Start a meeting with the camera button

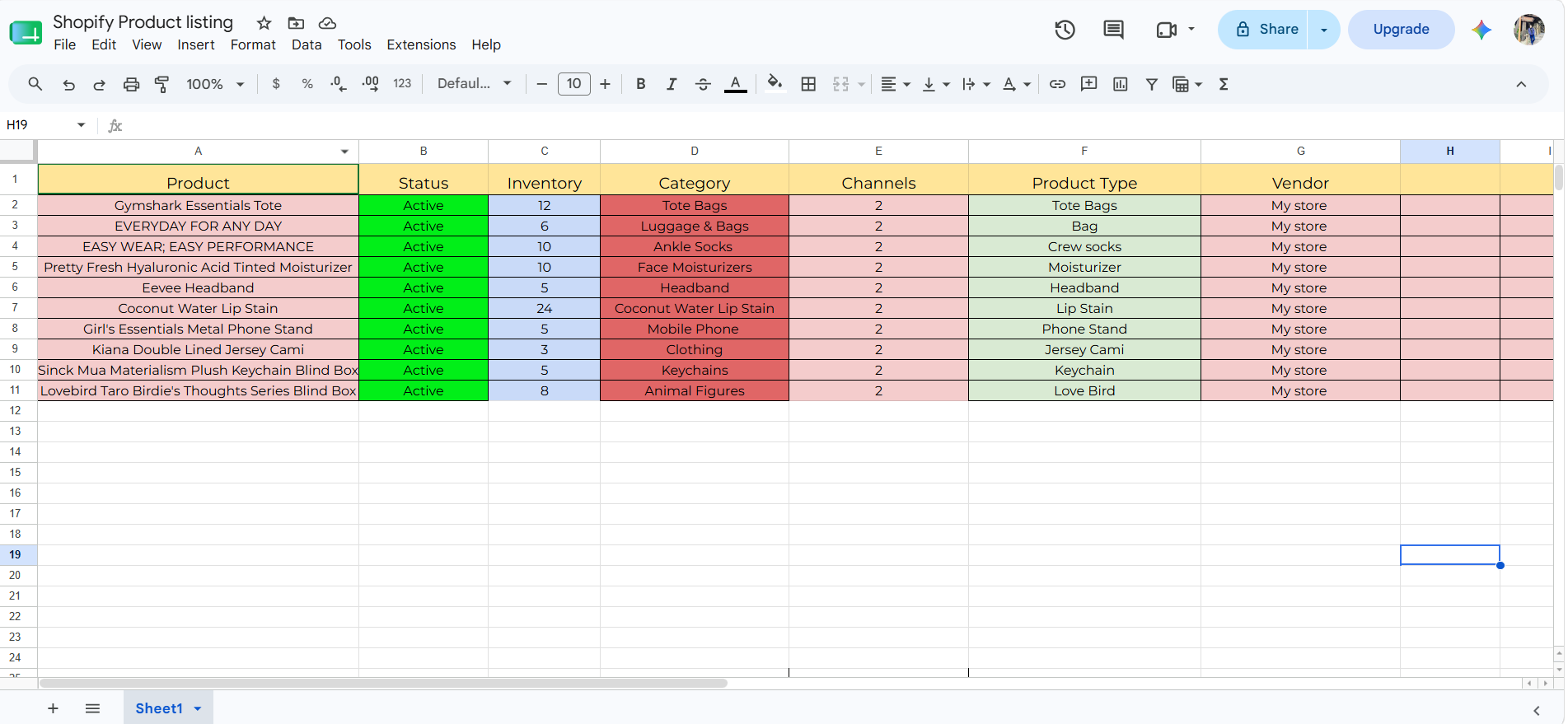[x=1166, y=30]
